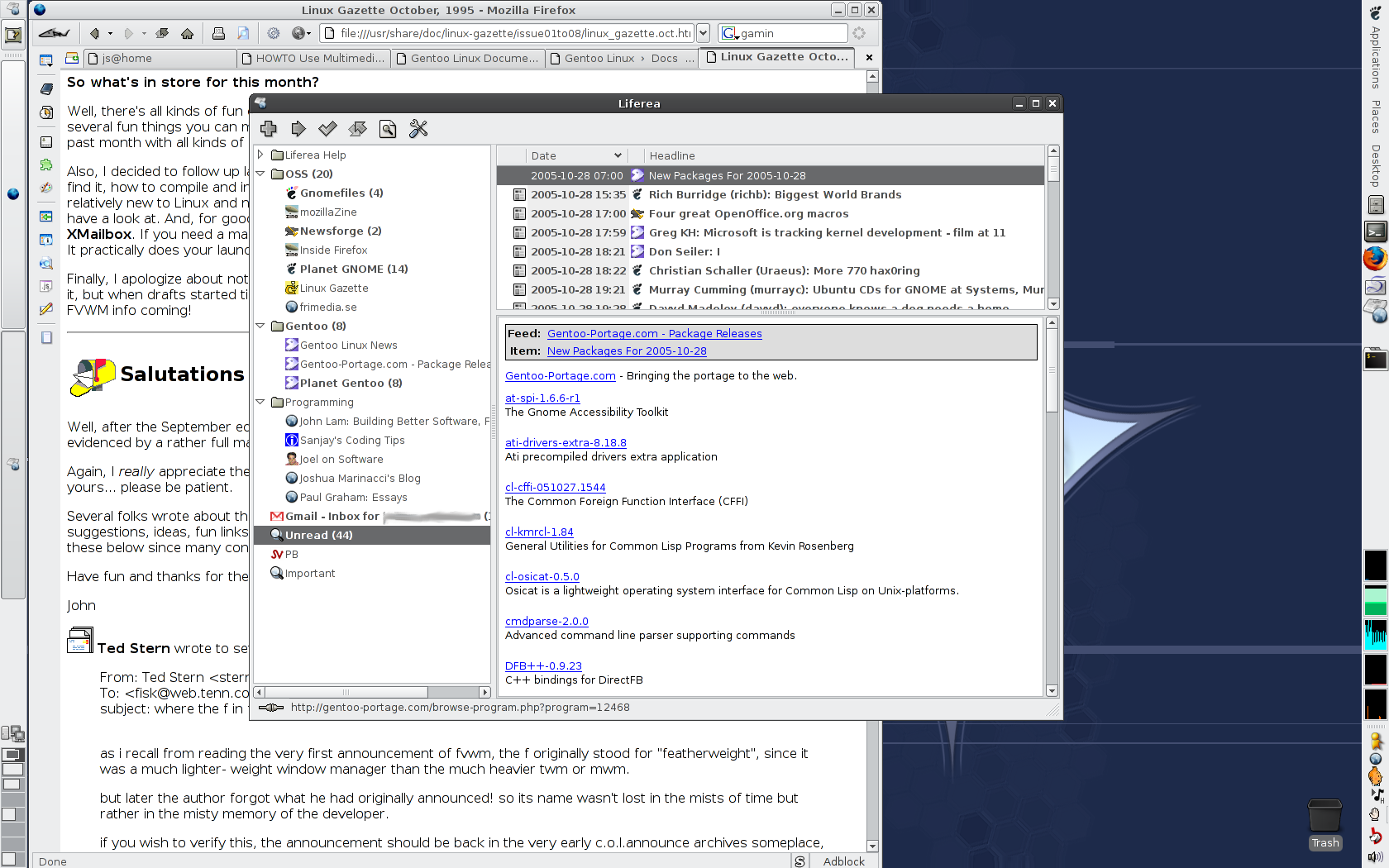Click the Next Unread arrow icon in Liferea
The width and height of the screenshot is (1389, 868).
click(298, 129)
